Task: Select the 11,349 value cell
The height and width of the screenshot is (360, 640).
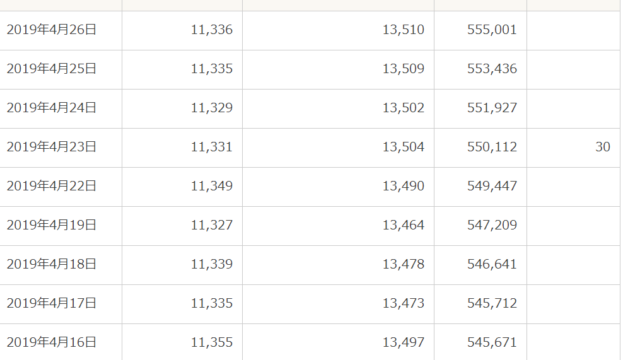Action: pyautogui.click(x=182, y=186)
